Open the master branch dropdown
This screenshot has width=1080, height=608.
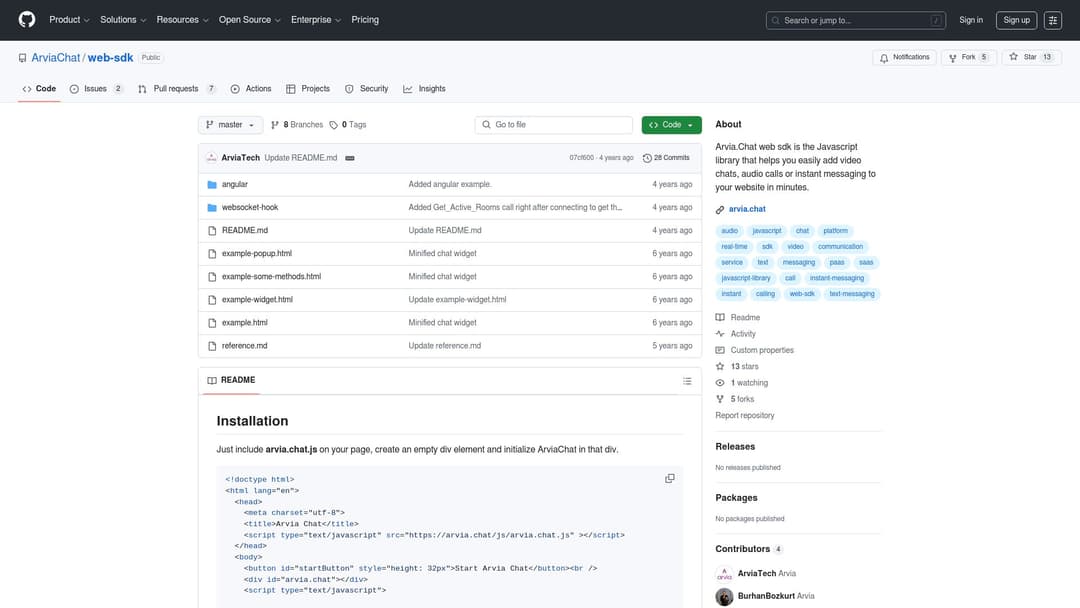(x=230, y=125)
